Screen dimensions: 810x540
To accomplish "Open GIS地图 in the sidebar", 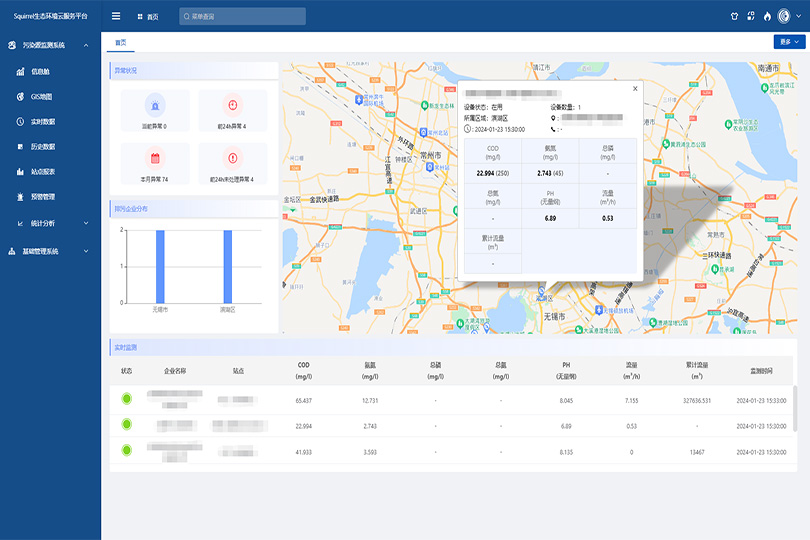I will pos(41,96).
